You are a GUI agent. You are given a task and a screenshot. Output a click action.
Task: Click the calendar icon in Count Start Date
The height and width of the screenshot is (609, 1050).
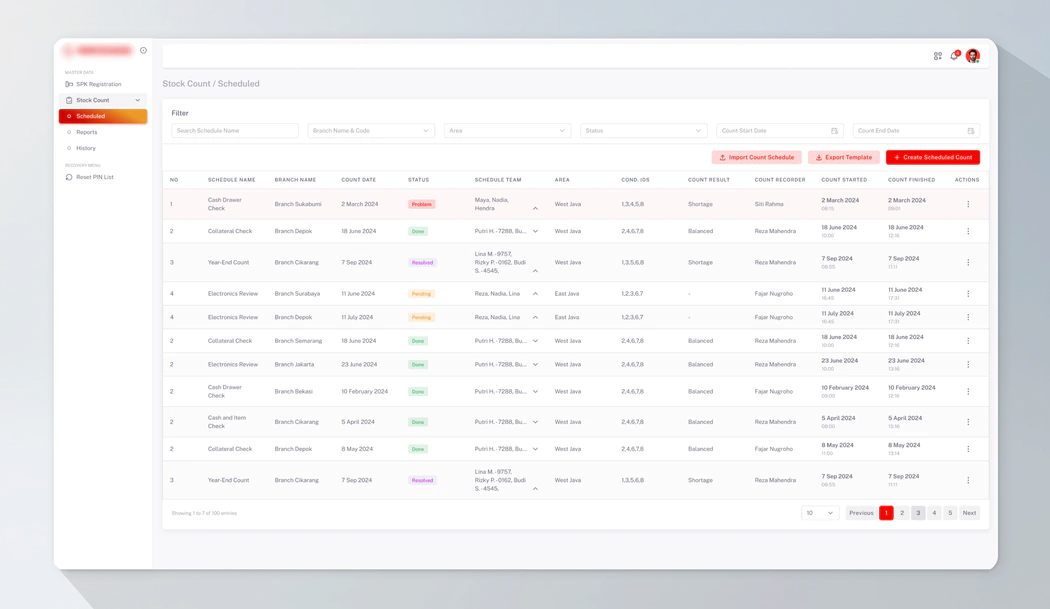pos(834,131)
